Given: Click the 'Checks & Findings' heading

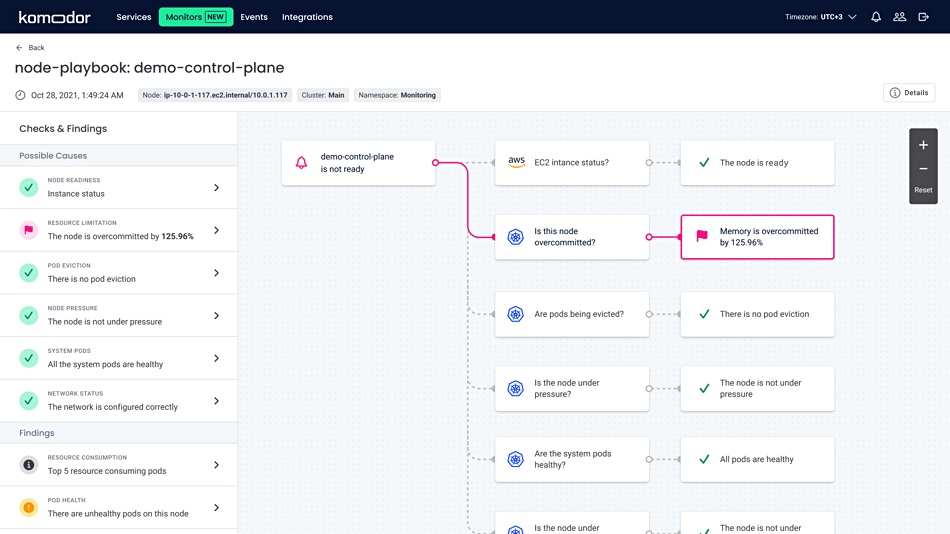Looking at the screenshot, I should point(63,128).
